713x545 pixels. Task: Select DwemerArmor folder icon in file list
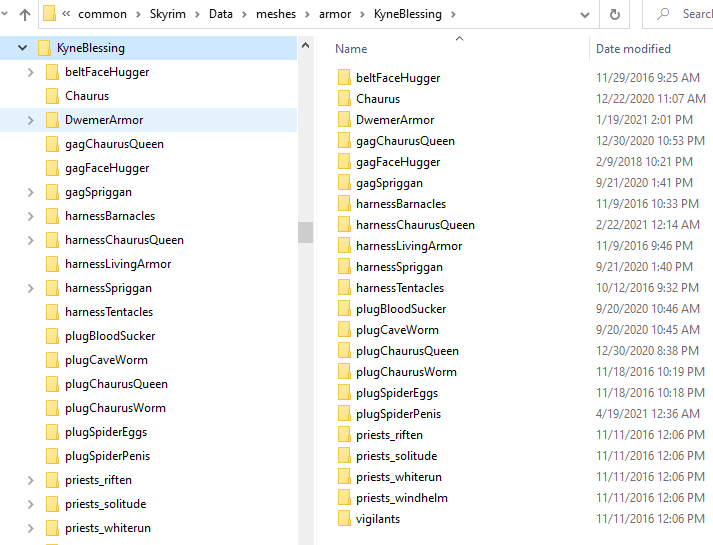coord(344,120)
